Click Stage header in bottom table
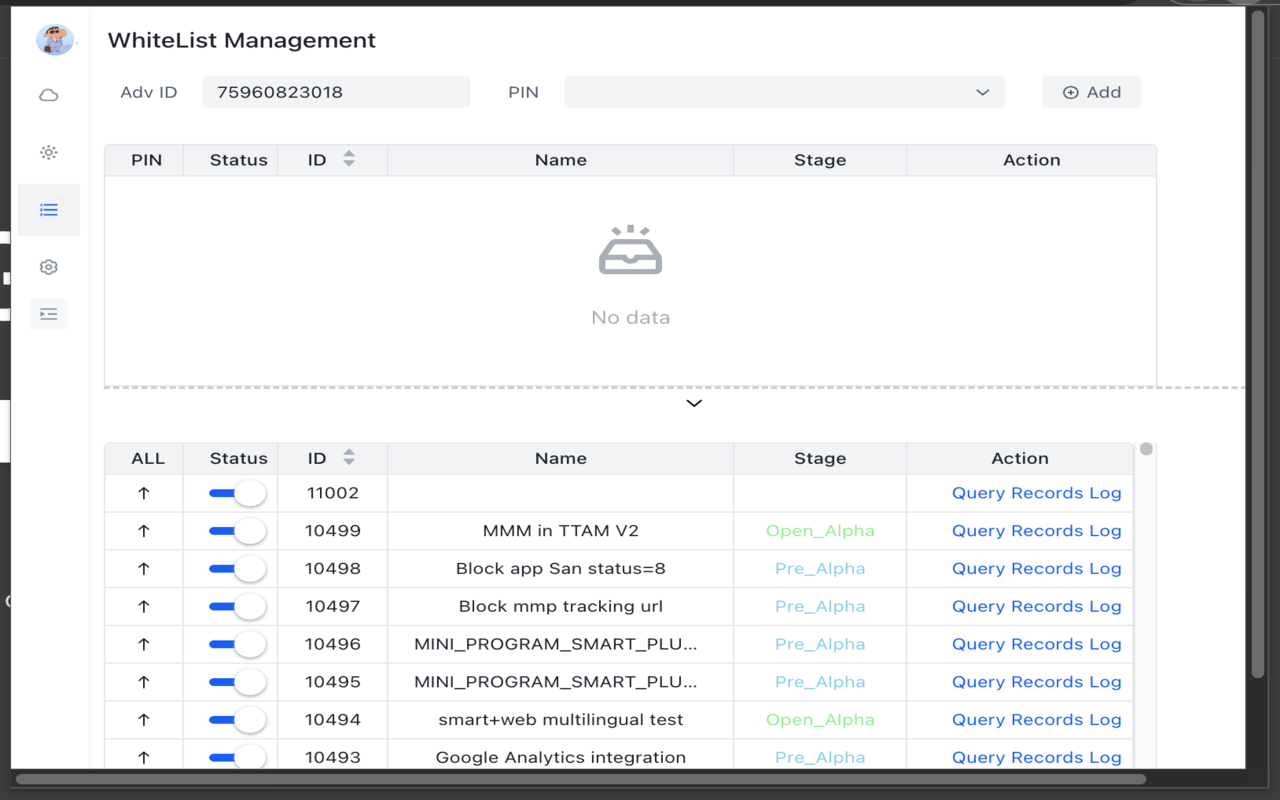This screenshot has width=1280, height=800. [820, 458]
